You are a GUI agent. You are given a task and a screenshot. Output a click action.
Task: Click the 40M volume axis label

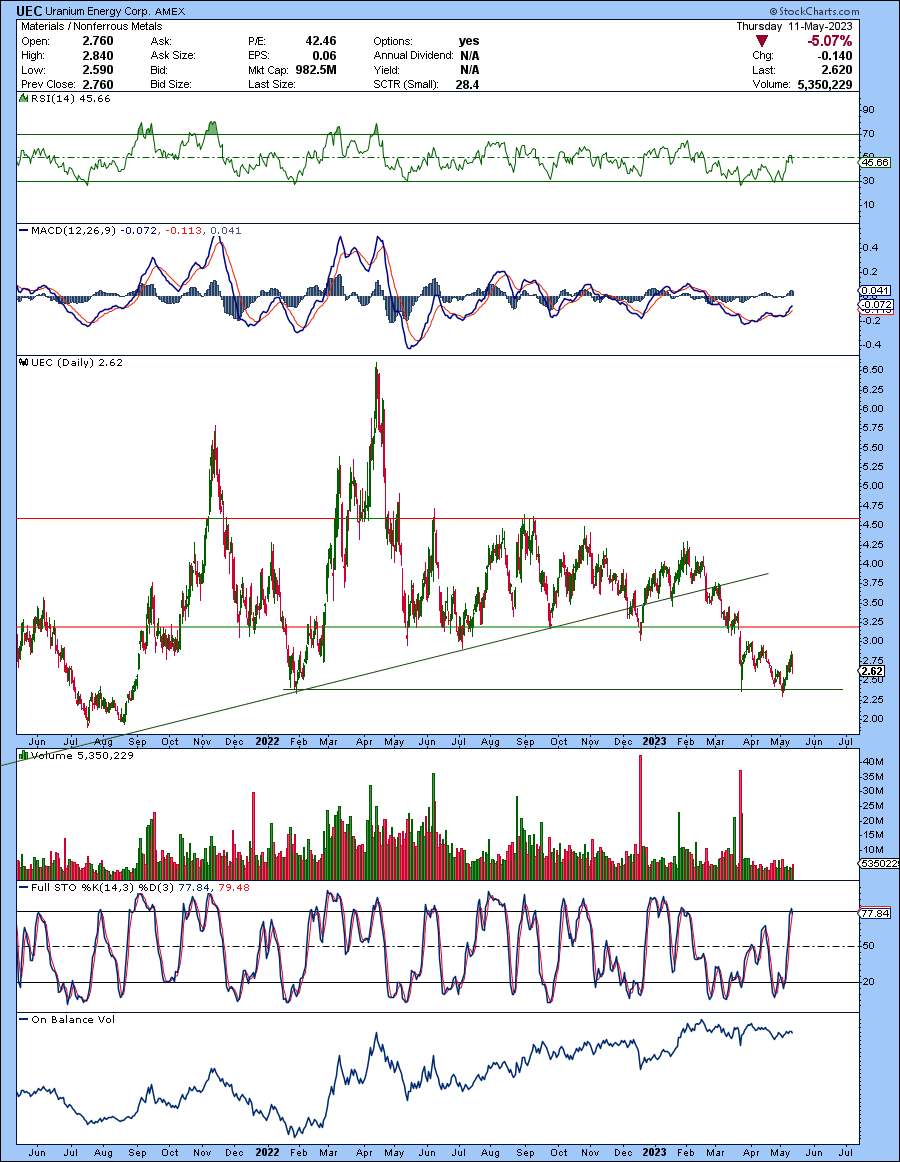click(x=873, y=762)
